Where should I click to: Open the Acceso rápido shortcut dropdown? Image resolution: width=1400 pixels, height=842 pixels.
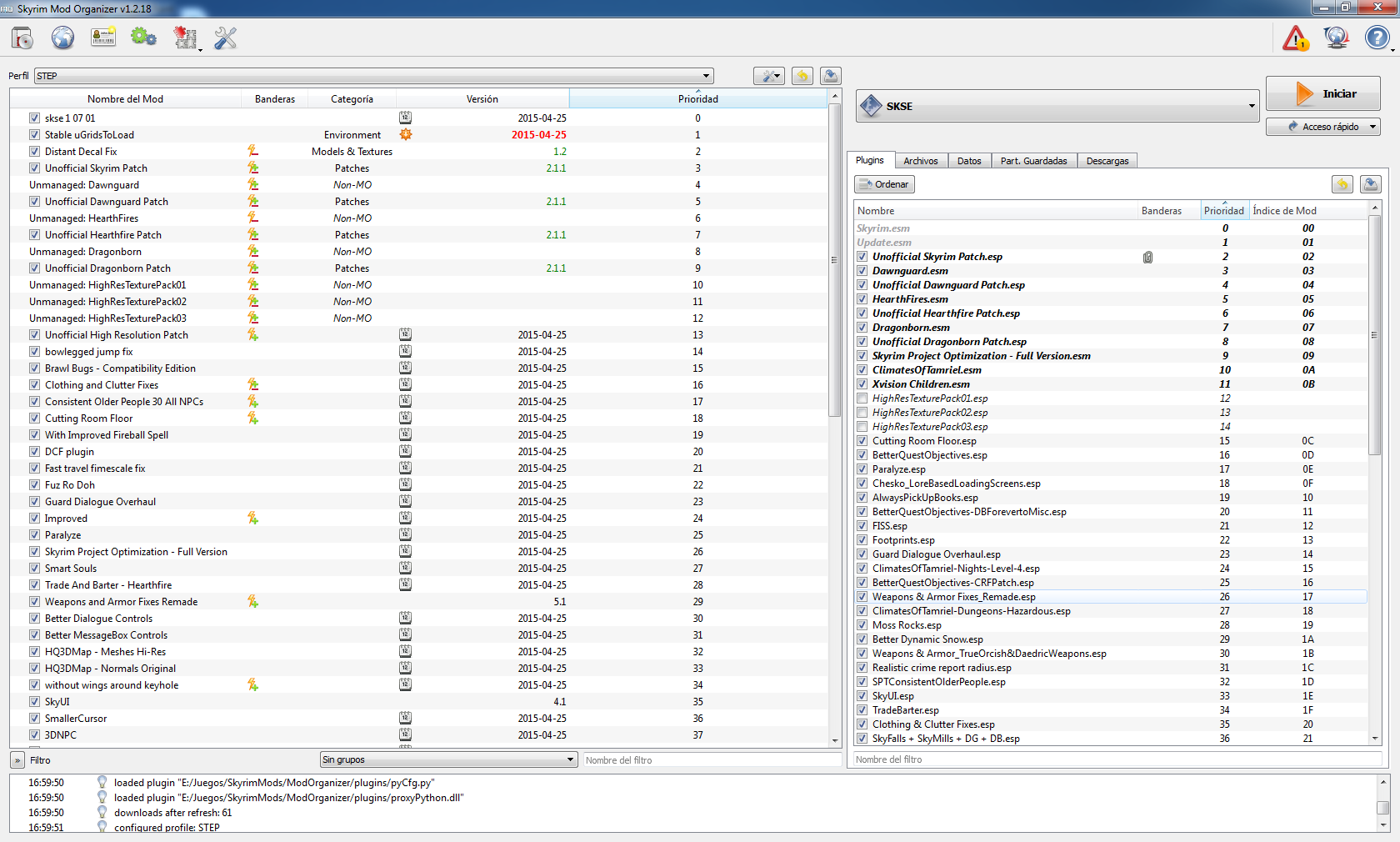(1323, 127)
